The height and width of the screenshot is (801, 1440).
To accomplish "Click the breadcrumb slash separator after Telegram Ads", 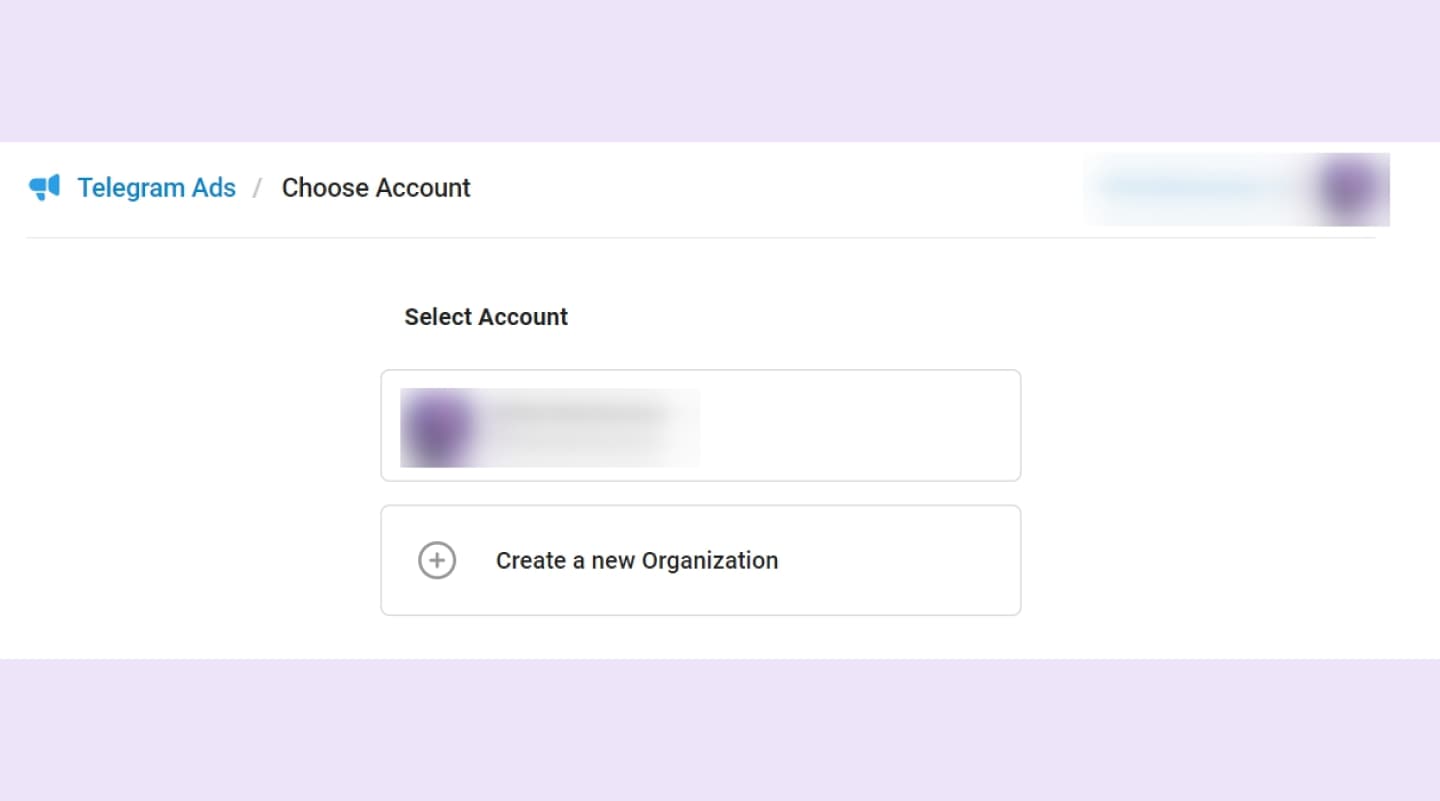I will (258, 188).
